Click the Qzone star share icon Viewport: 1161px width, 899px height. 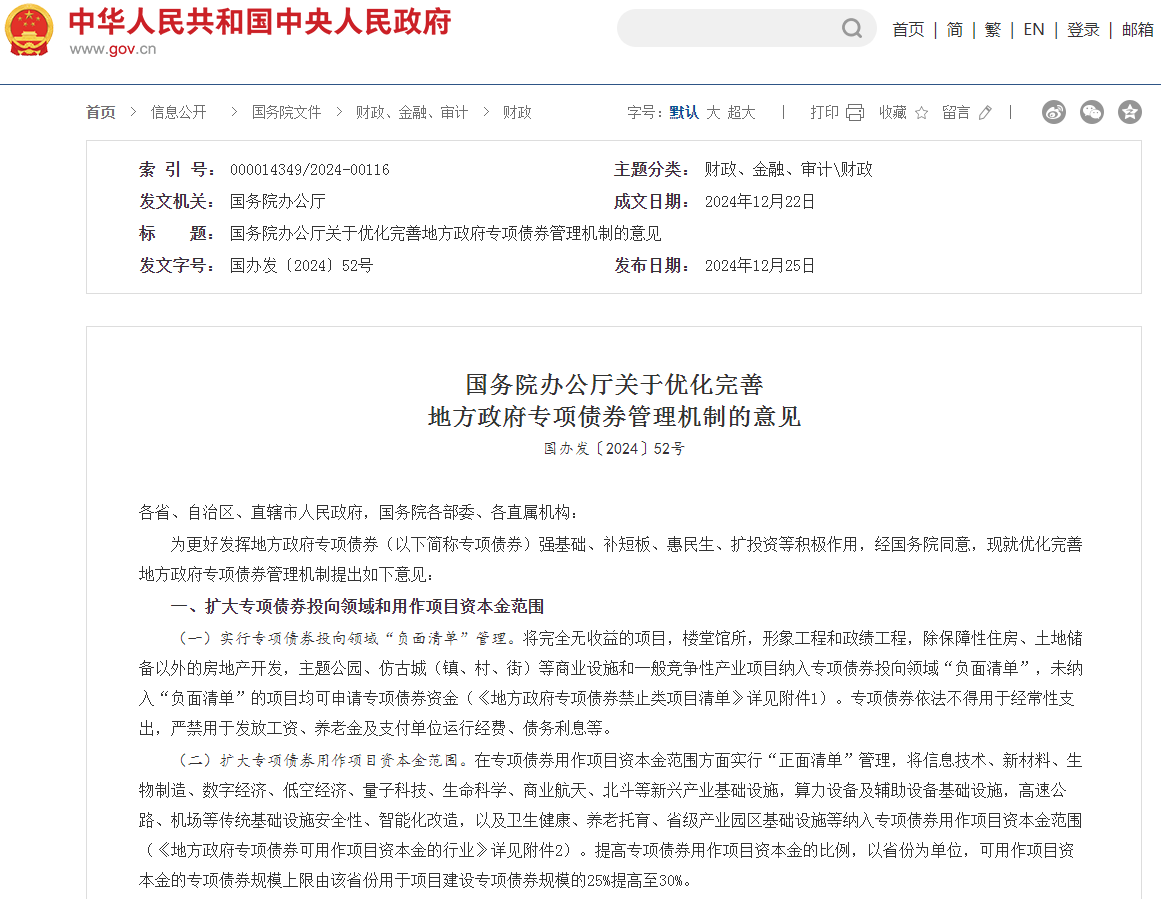[x=1130, y=112]
